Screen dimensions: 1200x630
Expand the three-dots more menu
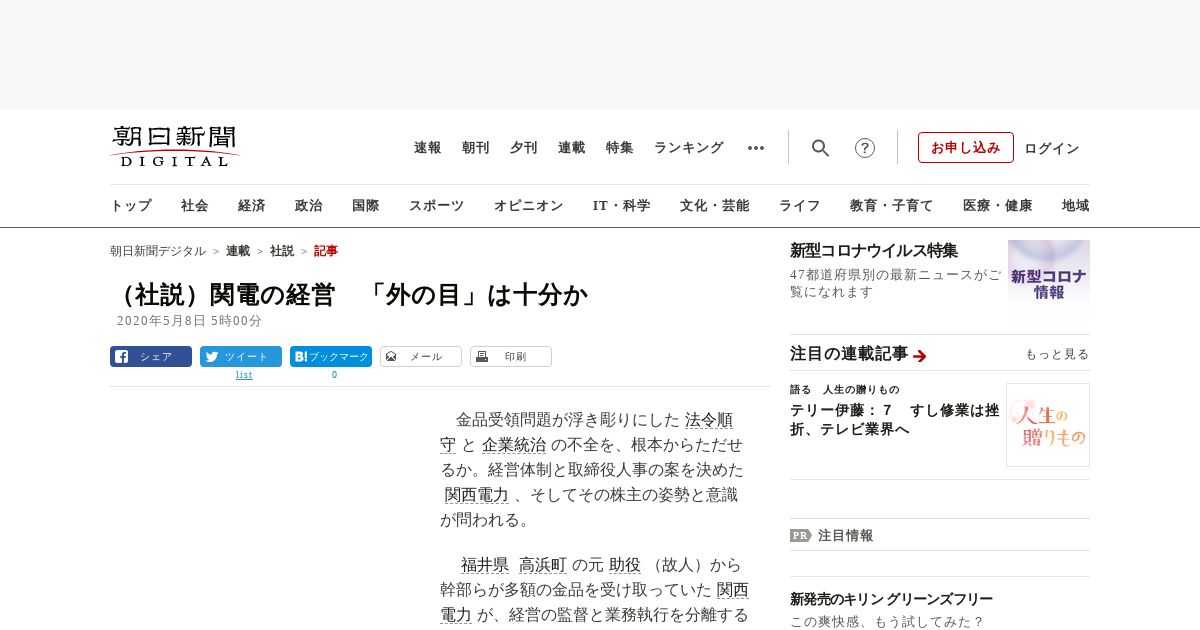(x=756, y=148)
